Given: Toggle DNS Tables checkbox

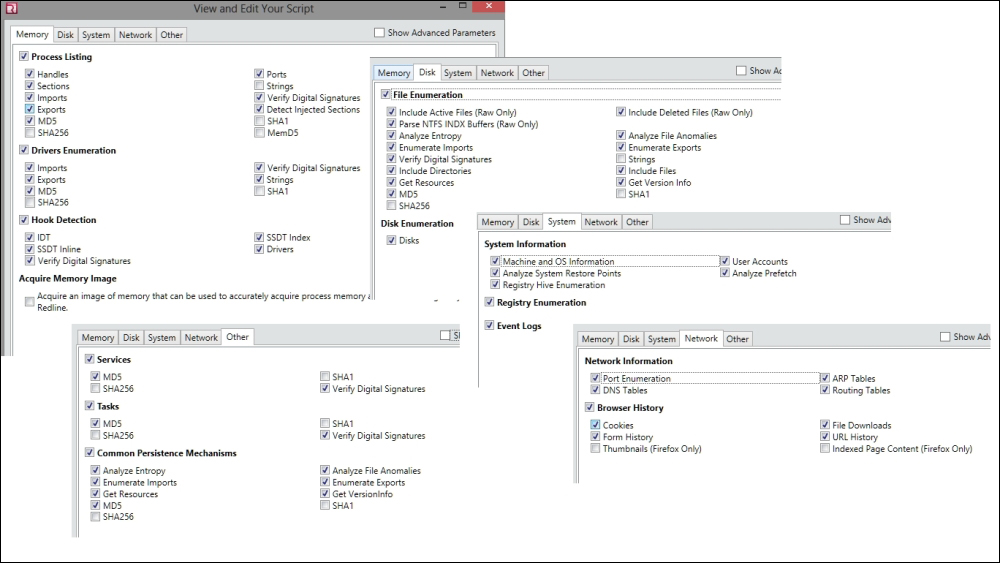Looking at the screenshot, I should click(x=595, y=390).
